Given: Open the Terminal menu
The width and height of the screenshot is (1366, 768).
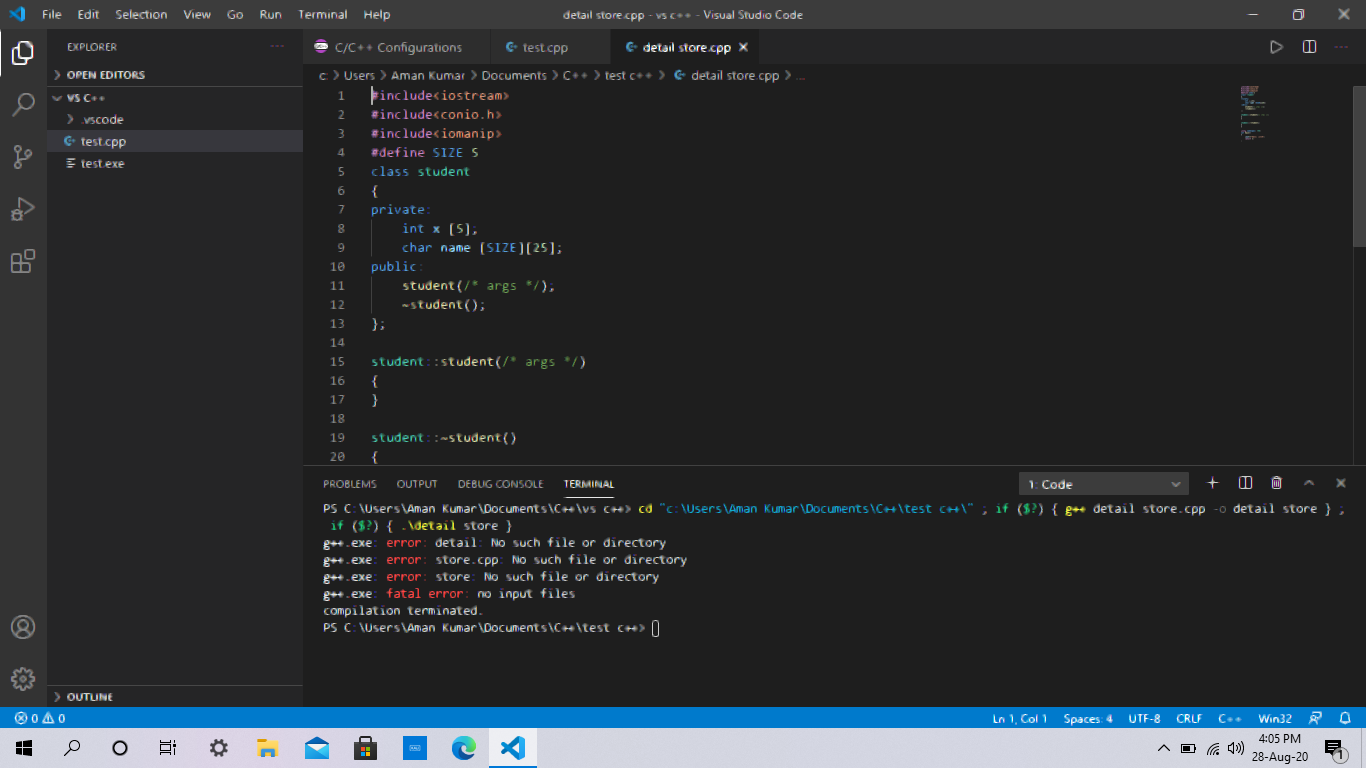Looking at the screenshot, I should click(x=322, y=14).
